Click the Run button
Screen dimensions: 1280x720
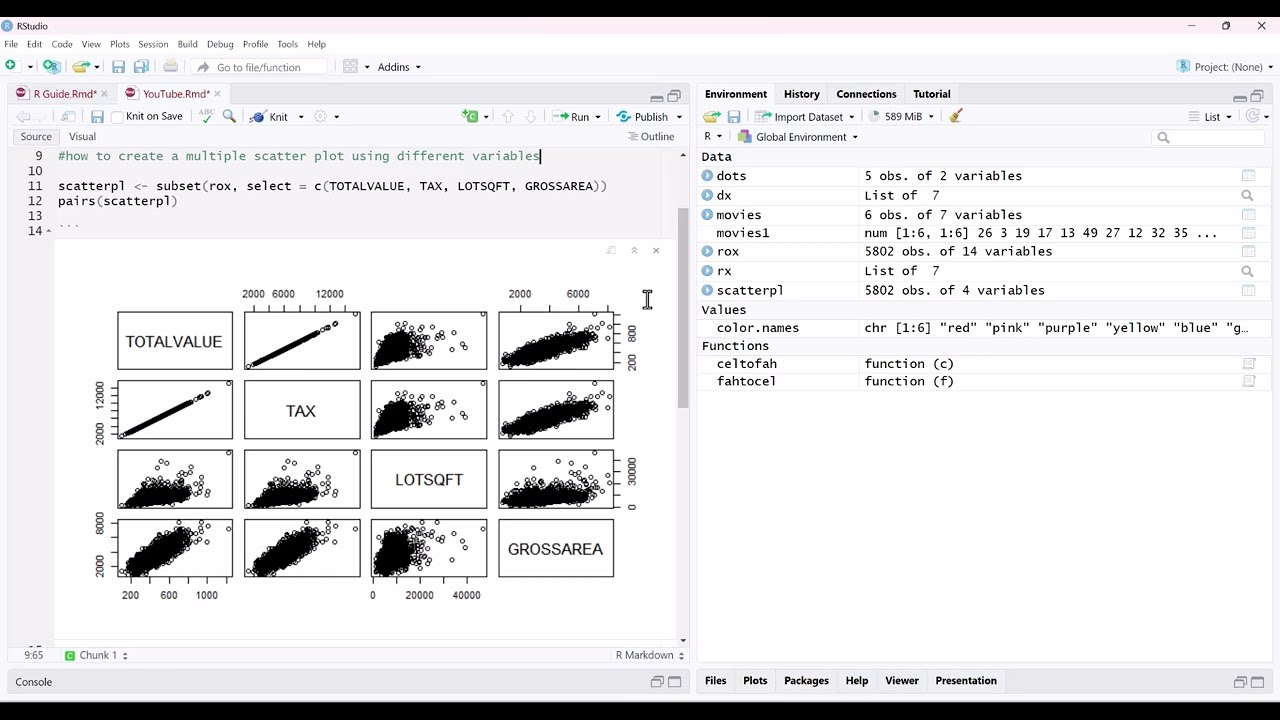pos(571,117)
